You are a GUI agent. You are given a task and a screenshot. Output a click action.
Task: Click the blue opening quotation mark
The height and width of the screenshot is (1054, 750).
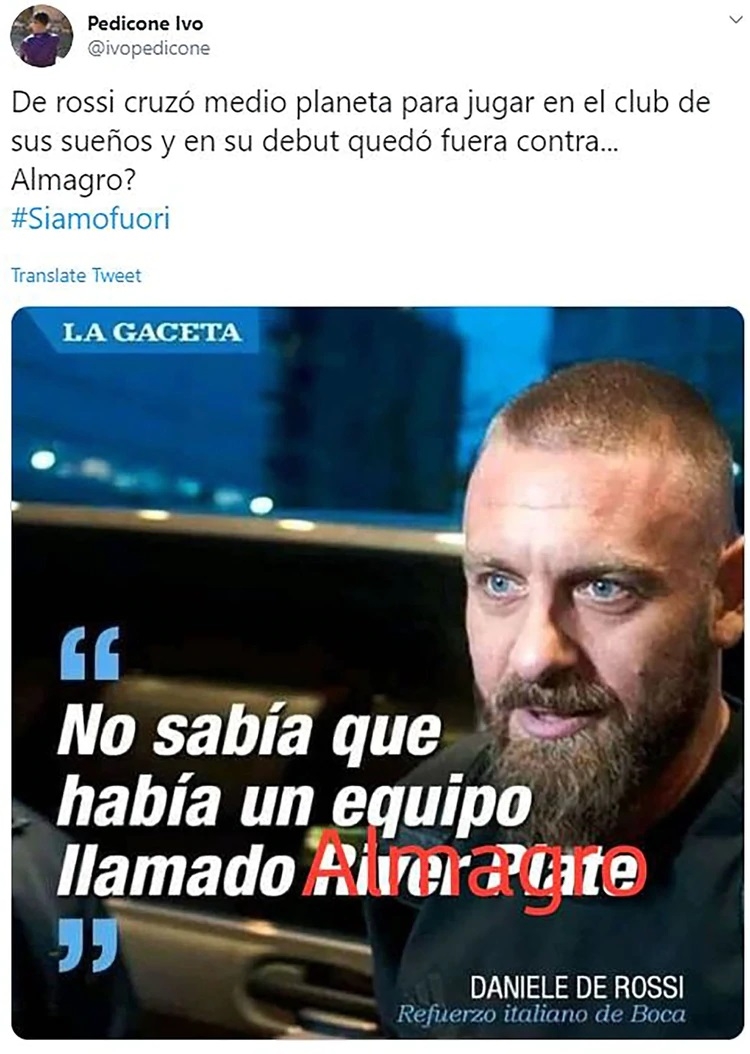pyautogui.click(x=89, y=653)
